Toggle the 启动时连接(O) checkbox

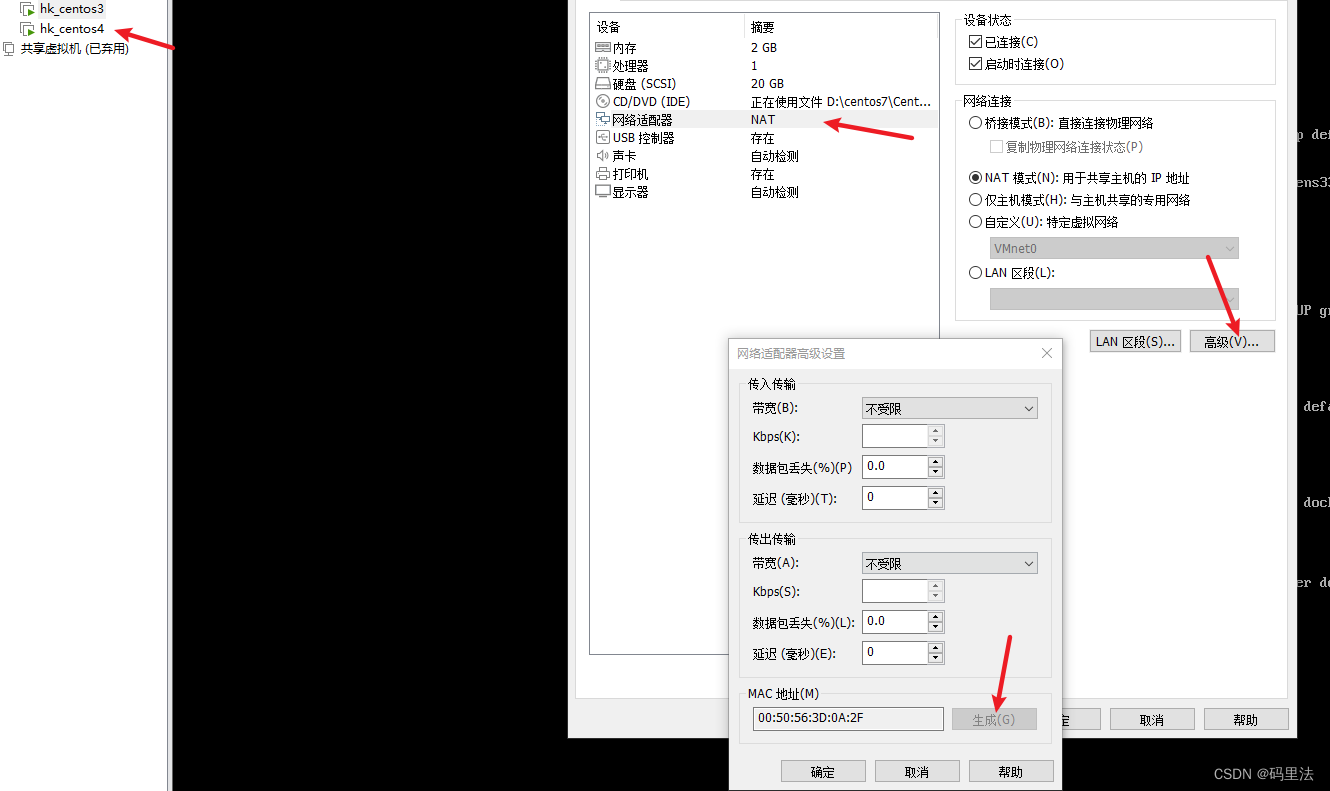coord(975,64)
